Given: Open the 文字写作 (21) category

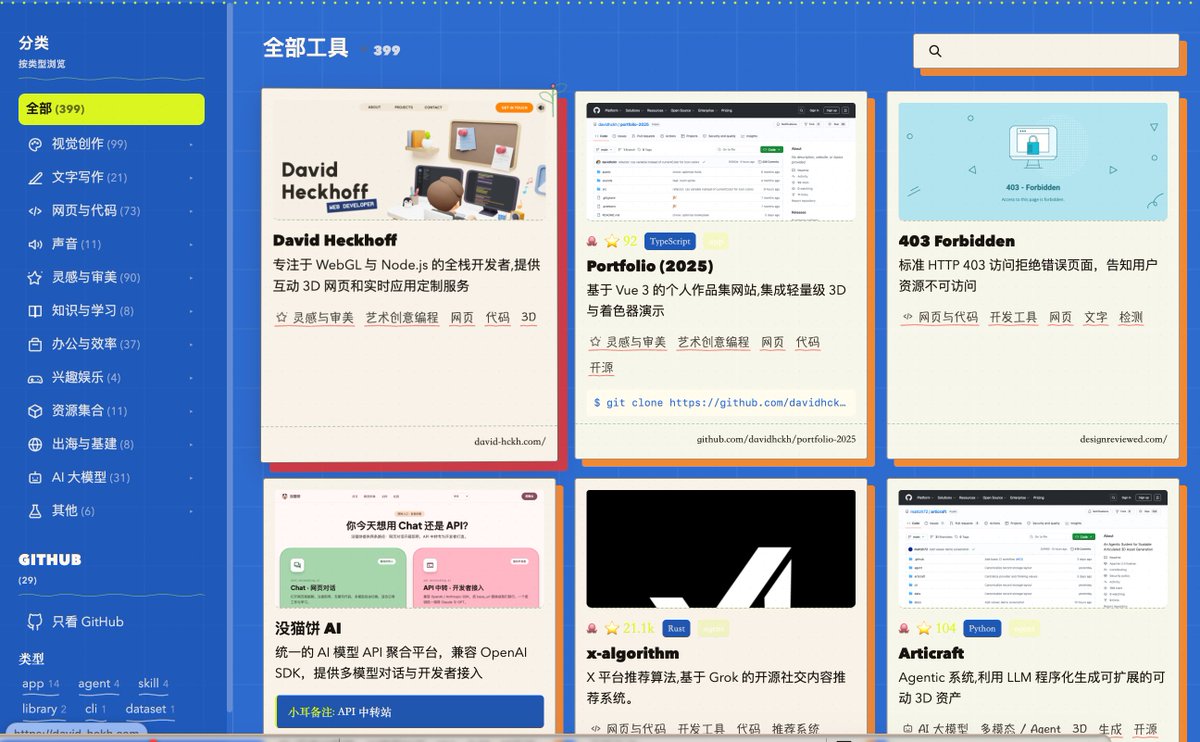Looking at the screenshot, I should (111, 177).
